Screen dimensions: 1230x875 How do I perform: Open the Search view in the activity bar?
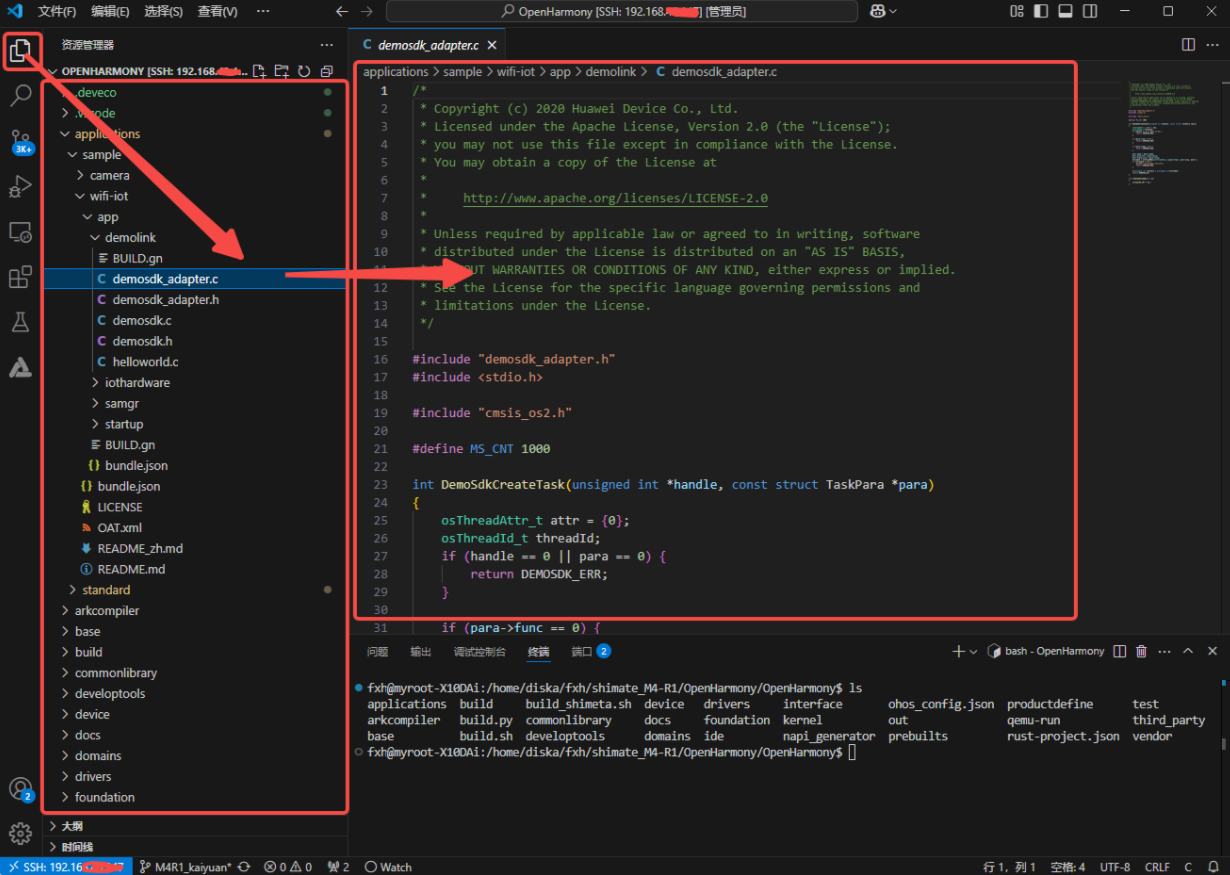(x=22, y=96)
